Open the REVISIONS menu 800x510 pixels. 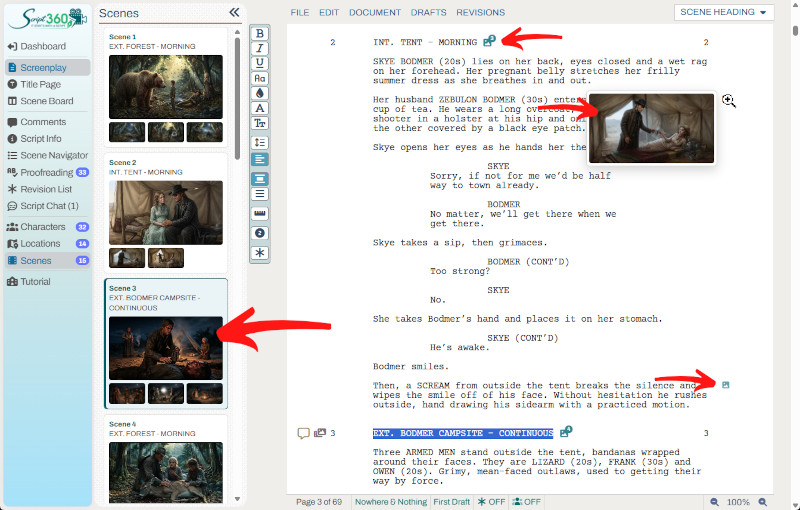(x=481, y=12)
